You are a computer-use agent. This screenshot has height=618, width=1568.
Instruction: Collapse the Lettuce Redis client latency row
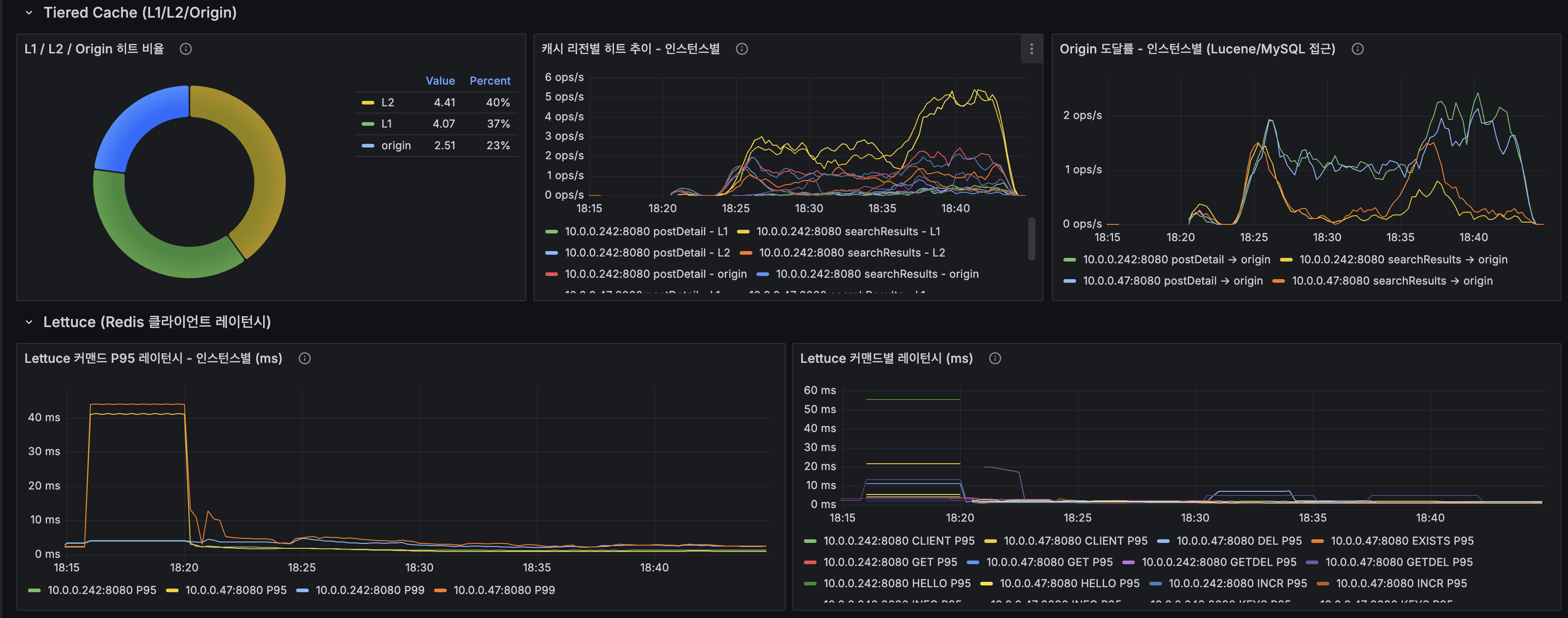pos(28,322)
